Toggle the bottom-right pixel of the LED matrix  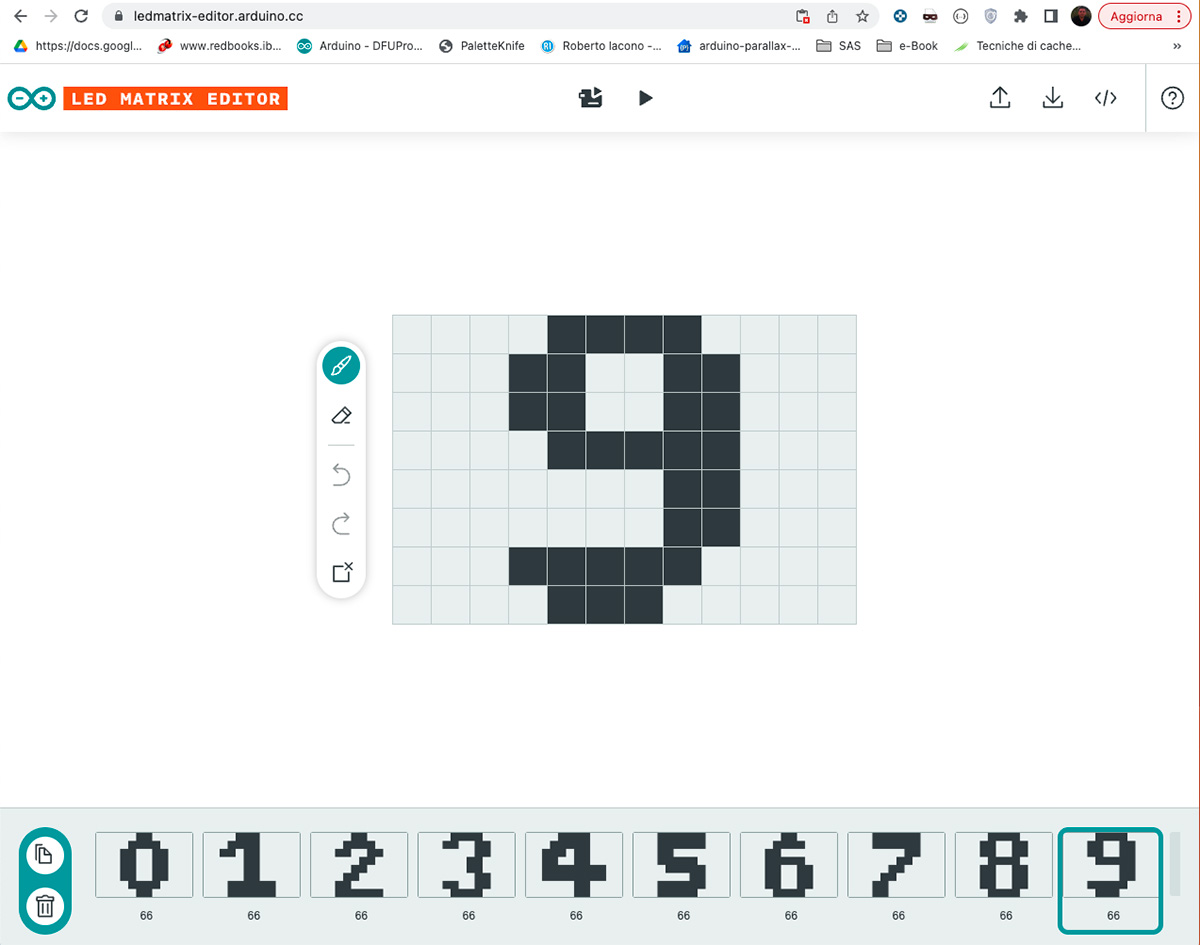pos(837,605)
